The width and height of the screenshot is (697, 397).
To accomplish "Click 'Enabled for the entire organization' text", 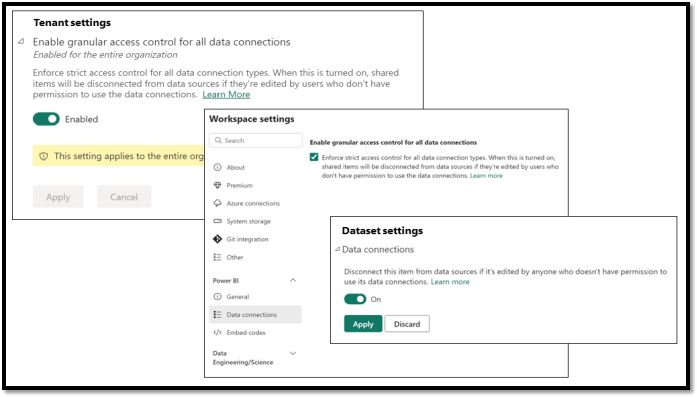I will click(x=105, y=55).
